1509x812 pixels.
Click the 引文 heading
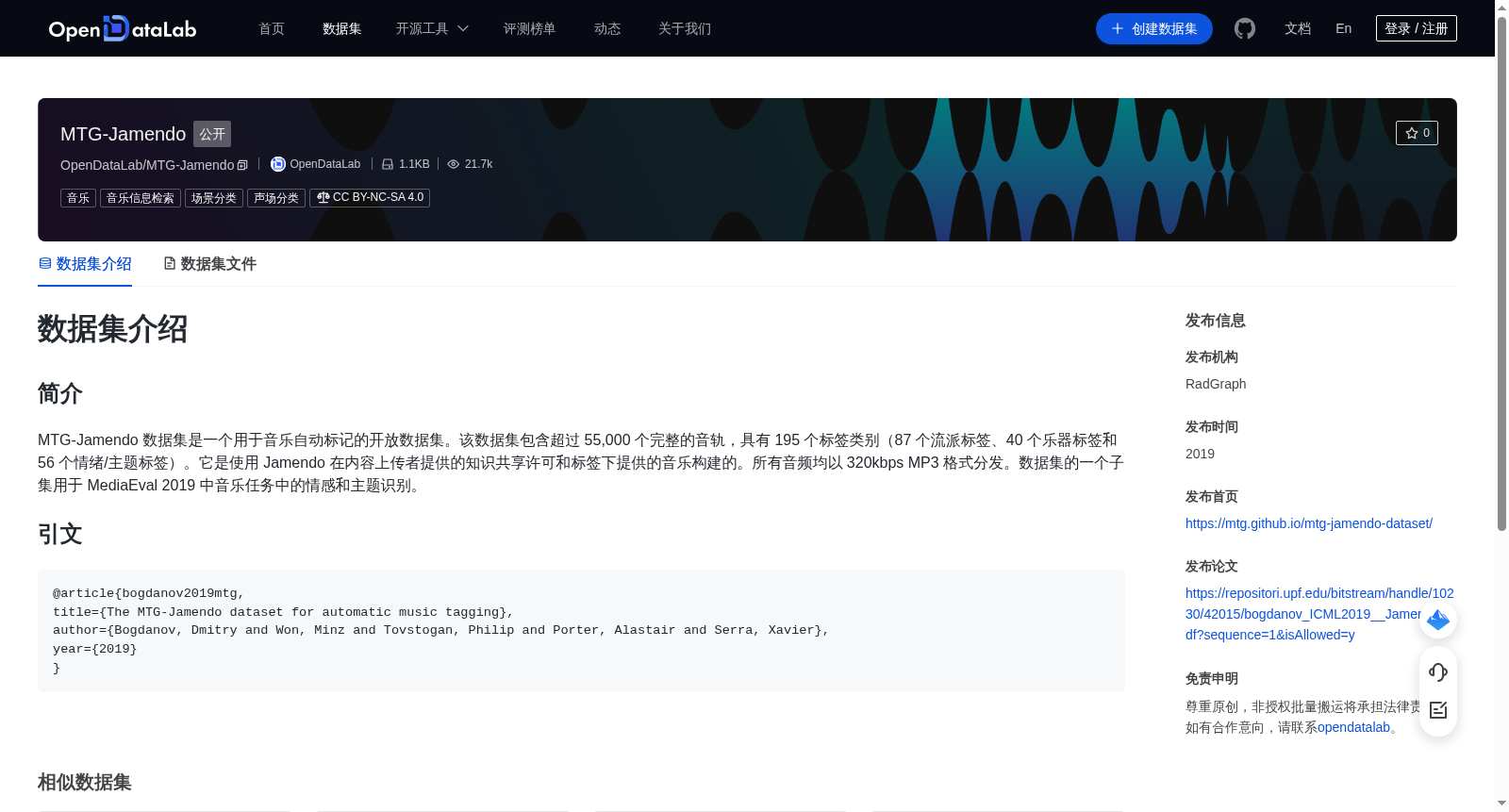pyautogui.click(x=60, y=535)
